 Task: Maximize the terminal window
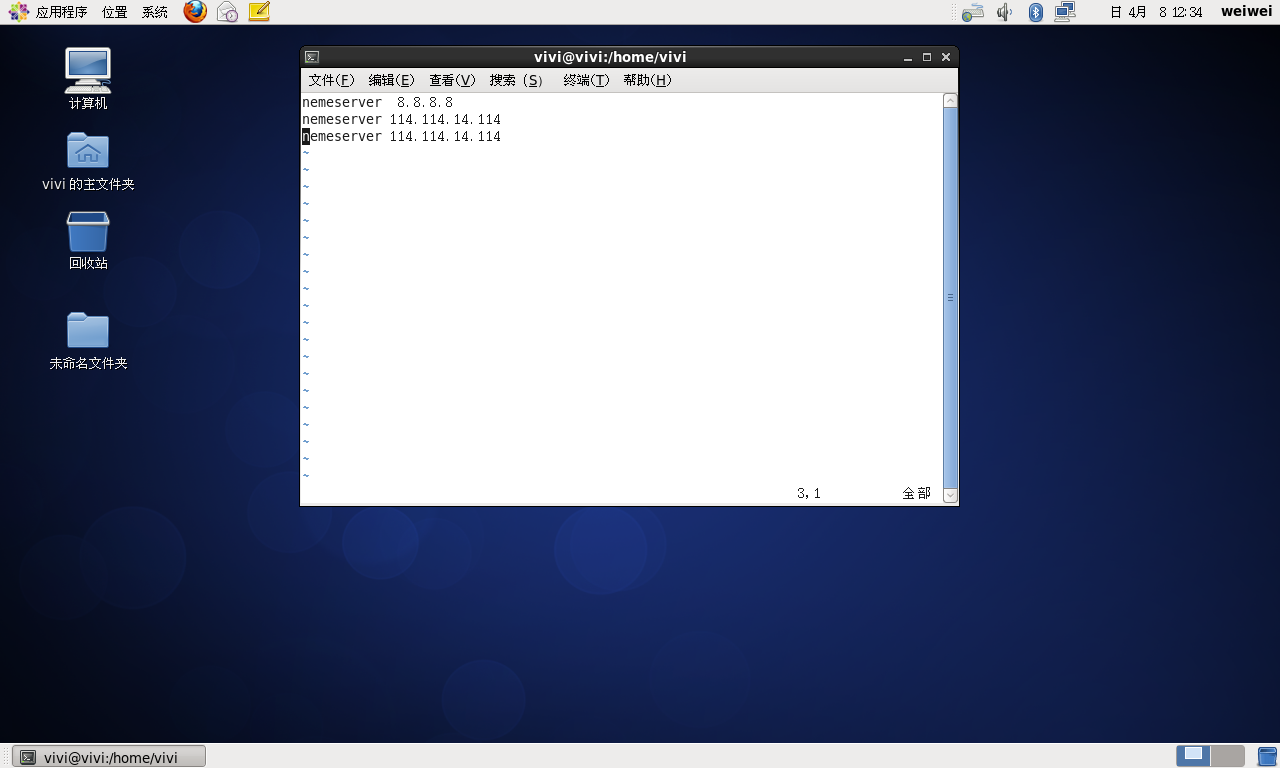tap(927, 57)
